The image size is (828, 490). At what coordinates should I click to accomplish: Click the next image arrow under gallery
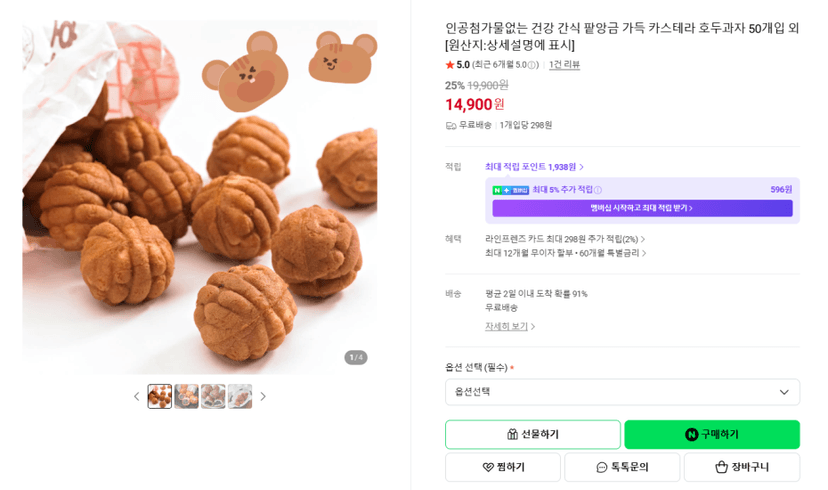263,397
